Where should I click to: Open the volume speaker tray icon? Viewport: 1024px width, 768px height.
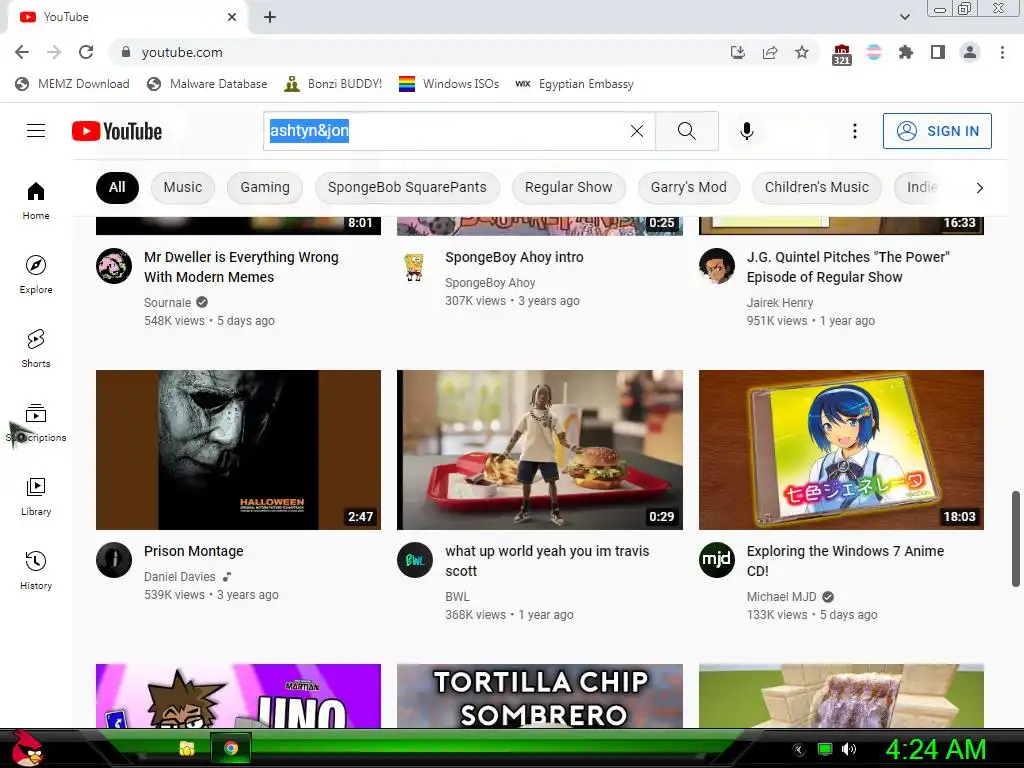point(849,749)
